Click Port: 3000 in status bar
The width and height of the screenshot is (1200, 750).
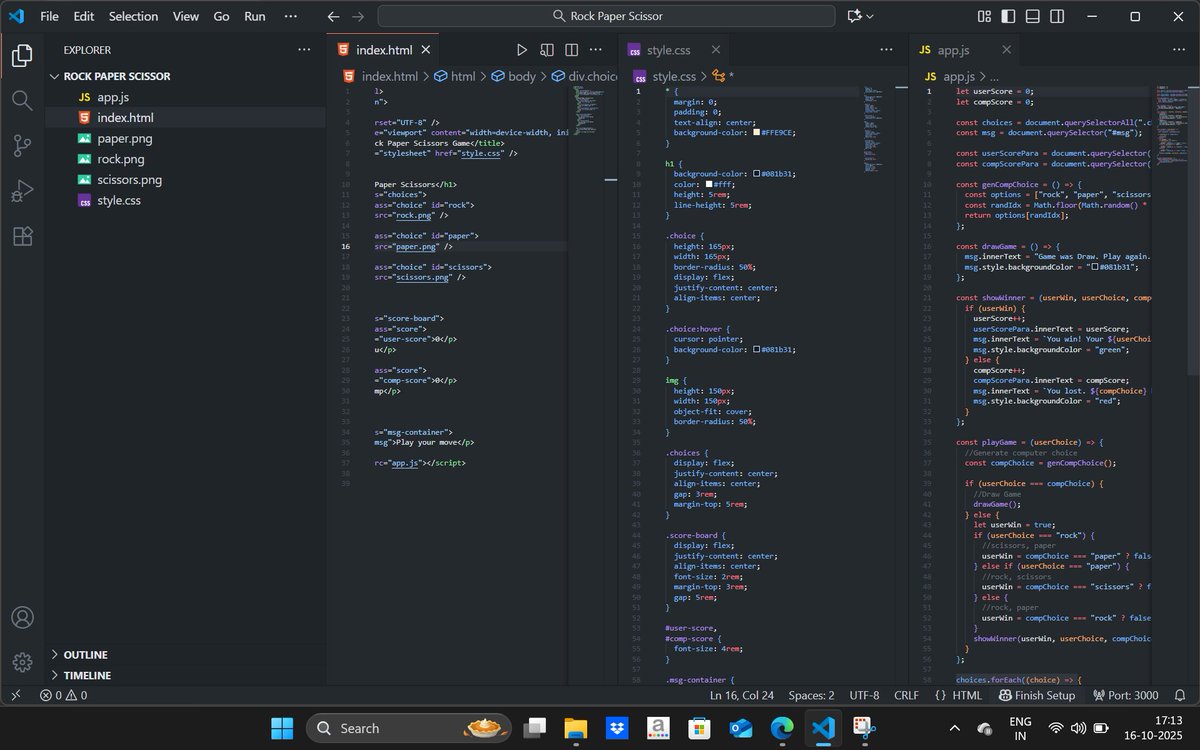[1126, 695]
